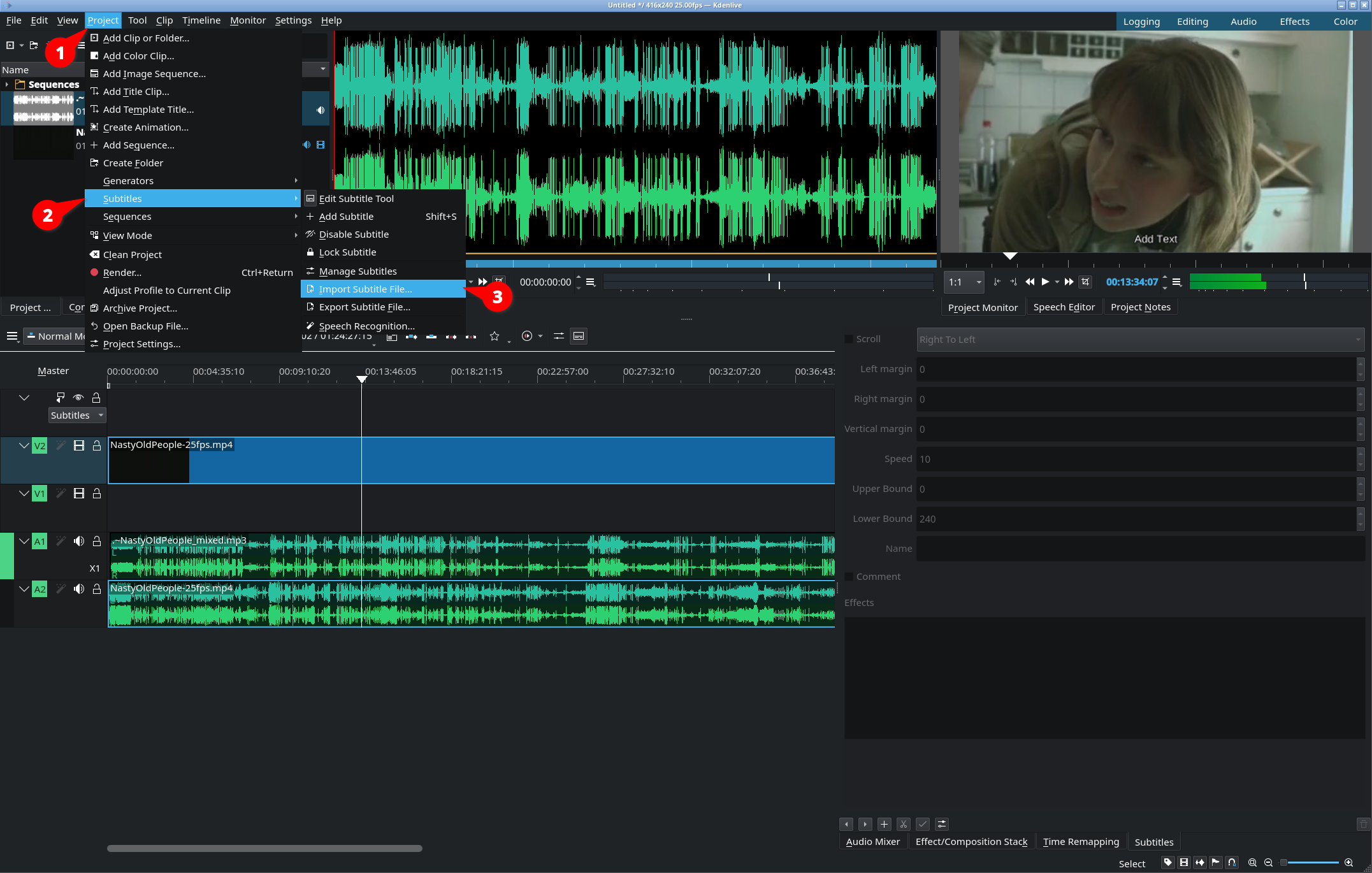Viewport: 1372px width, 873px height.
Task: Mute audio track A1 speaker icon
Action: [78, 541]
